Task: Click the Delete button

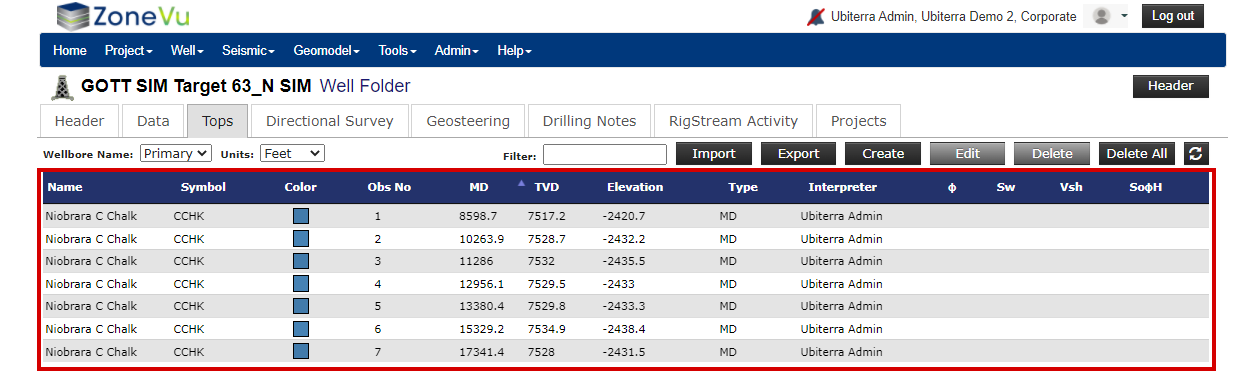Action: [1052, 154]
